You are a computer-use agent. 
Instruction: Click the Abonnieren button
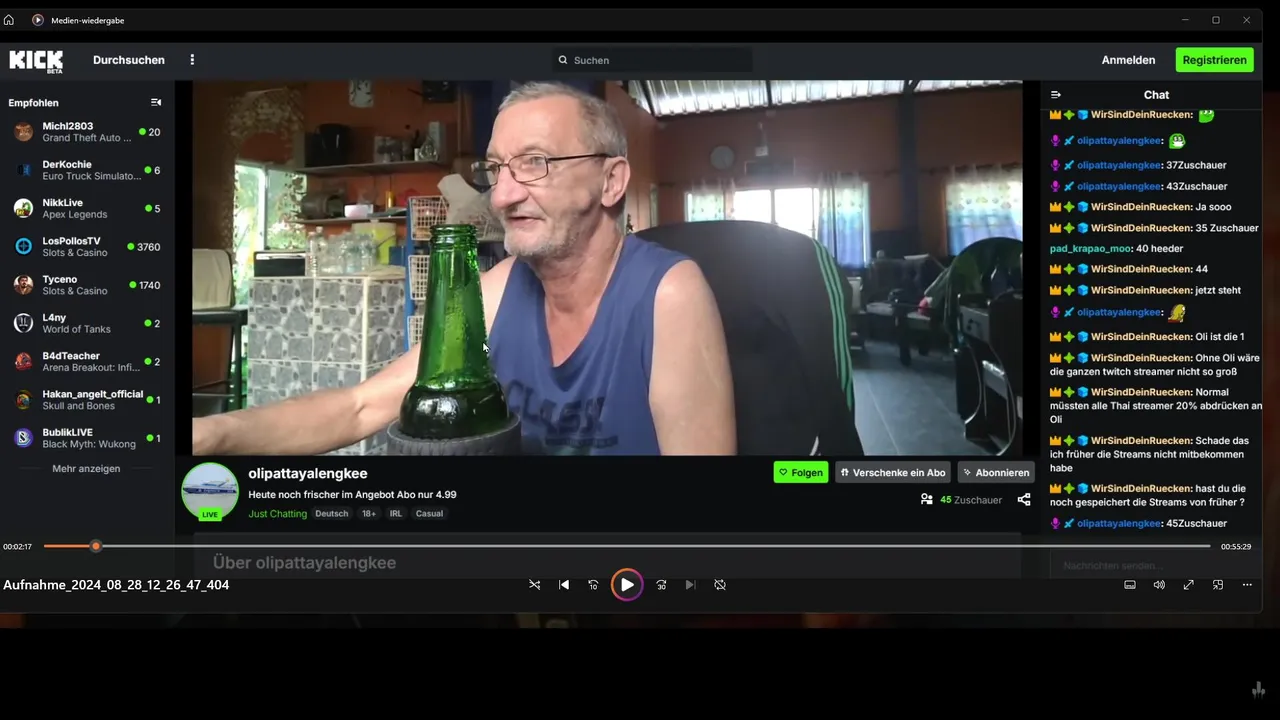pyautogui.click(x=996, y=472)
